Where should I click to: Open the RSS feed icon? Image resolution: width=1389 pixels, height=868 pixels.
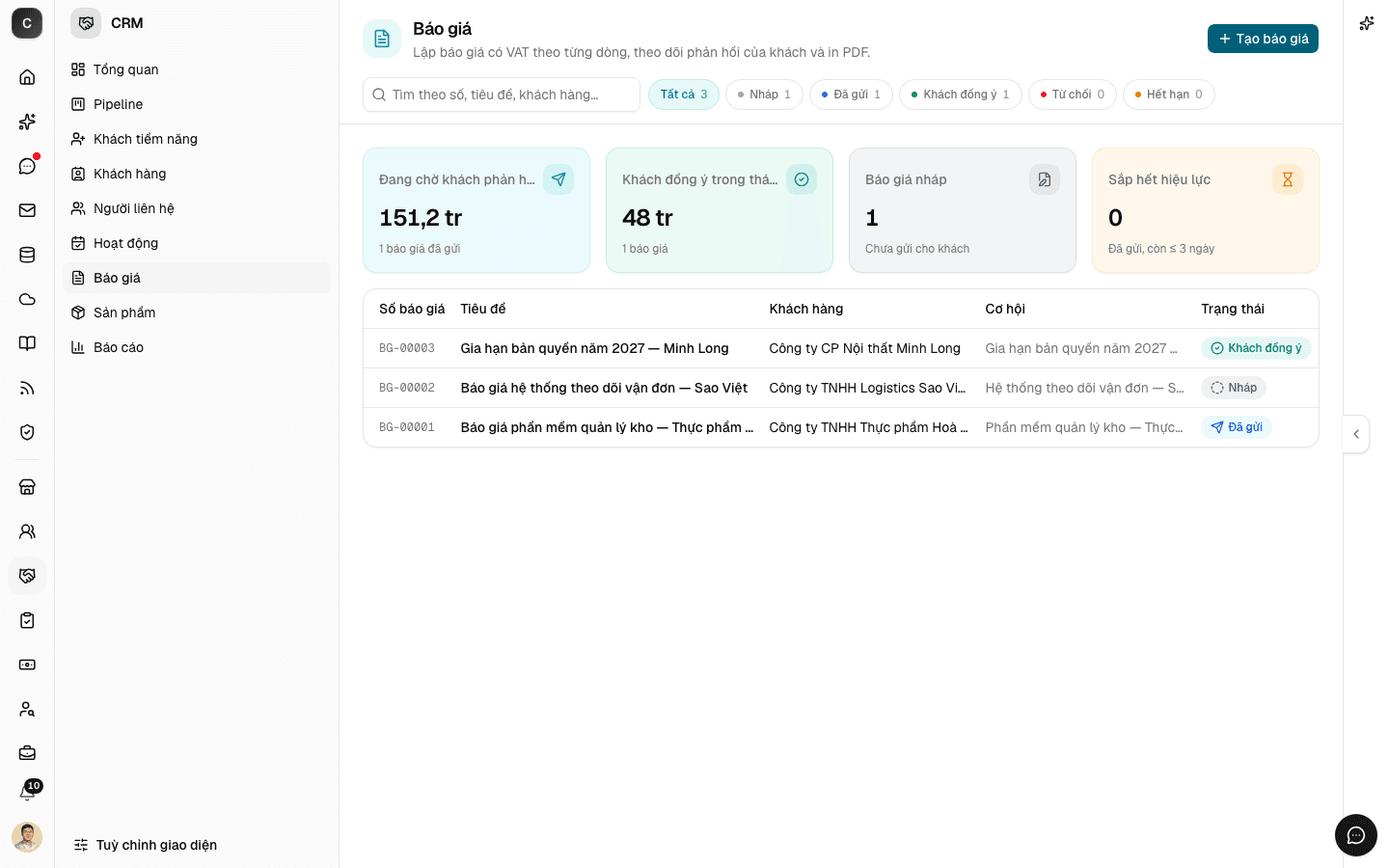tap(27, 388)
